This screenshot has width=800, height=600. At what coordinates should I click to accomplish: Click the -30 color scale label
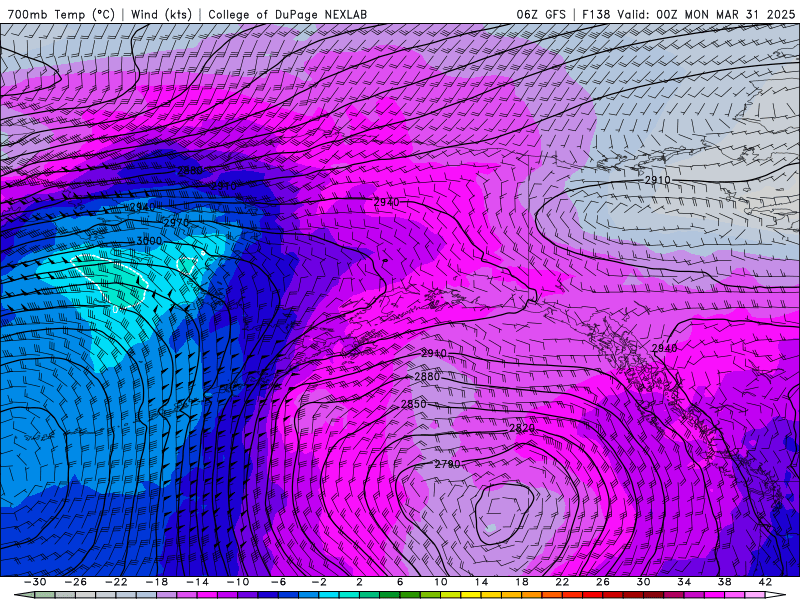coord(35,582)
